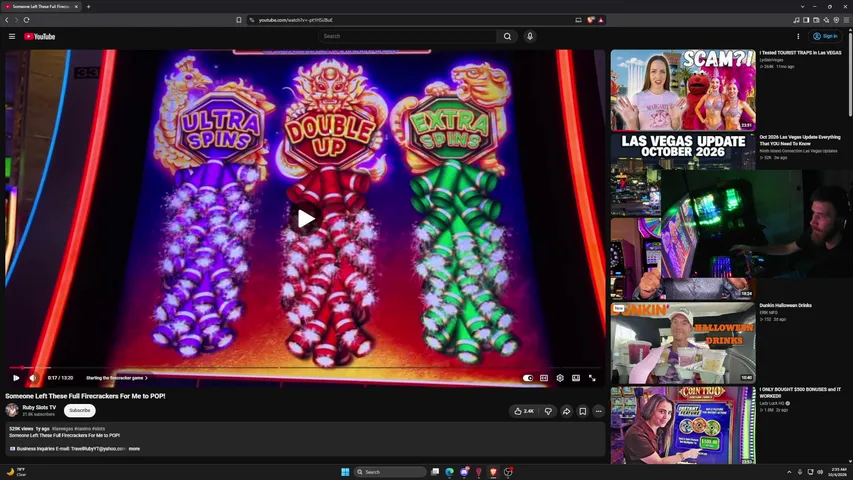Like the video with 2.4K thumbs up
This screenshot has width=853, height=480.
tap(524, 411)
